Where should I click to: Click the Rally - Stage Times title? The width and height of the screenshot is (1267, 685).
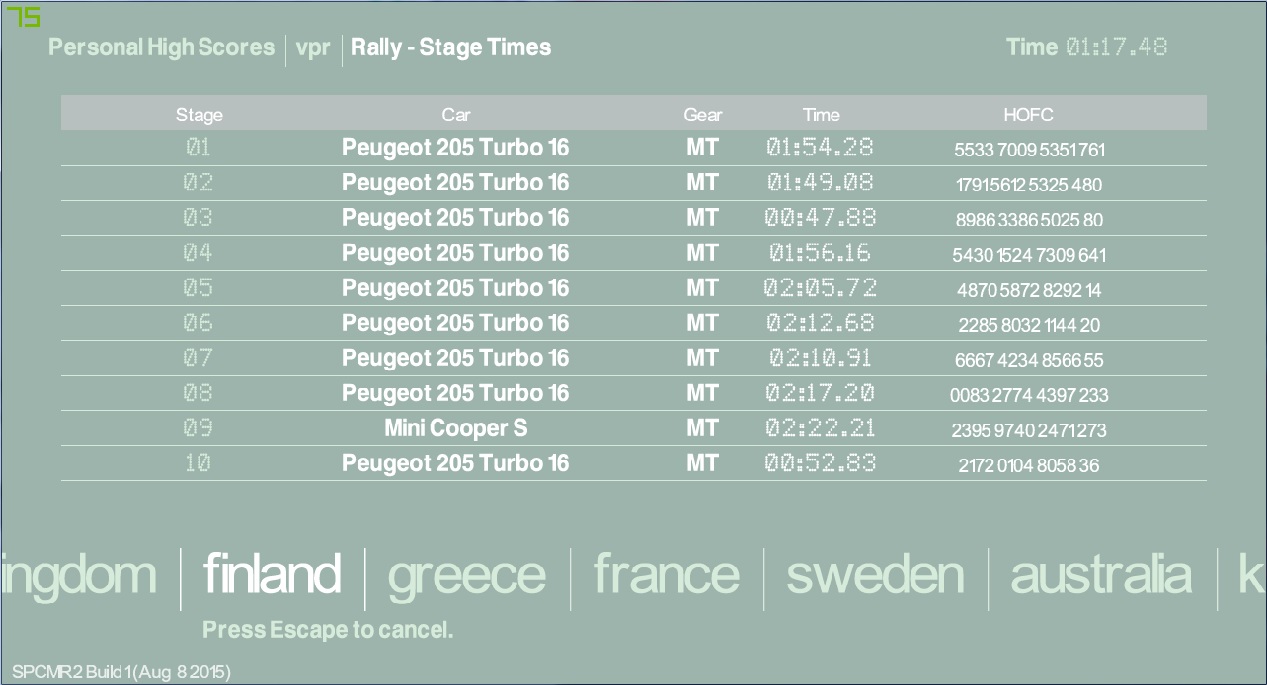point(451,47)
